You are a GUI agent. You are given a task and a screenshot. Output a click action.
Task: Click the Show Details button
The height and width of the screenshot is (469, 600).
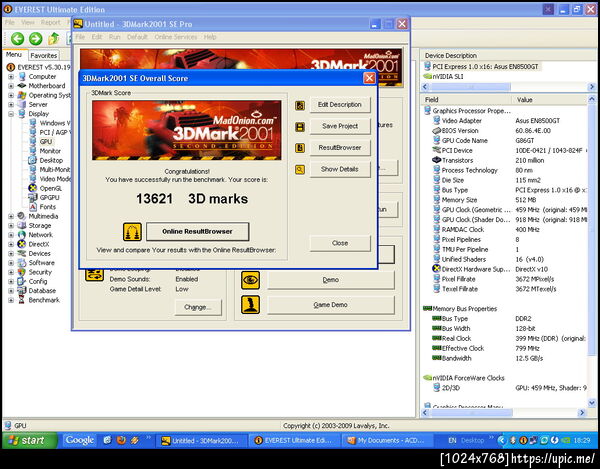pyautogui.click(x=340, y=169)
